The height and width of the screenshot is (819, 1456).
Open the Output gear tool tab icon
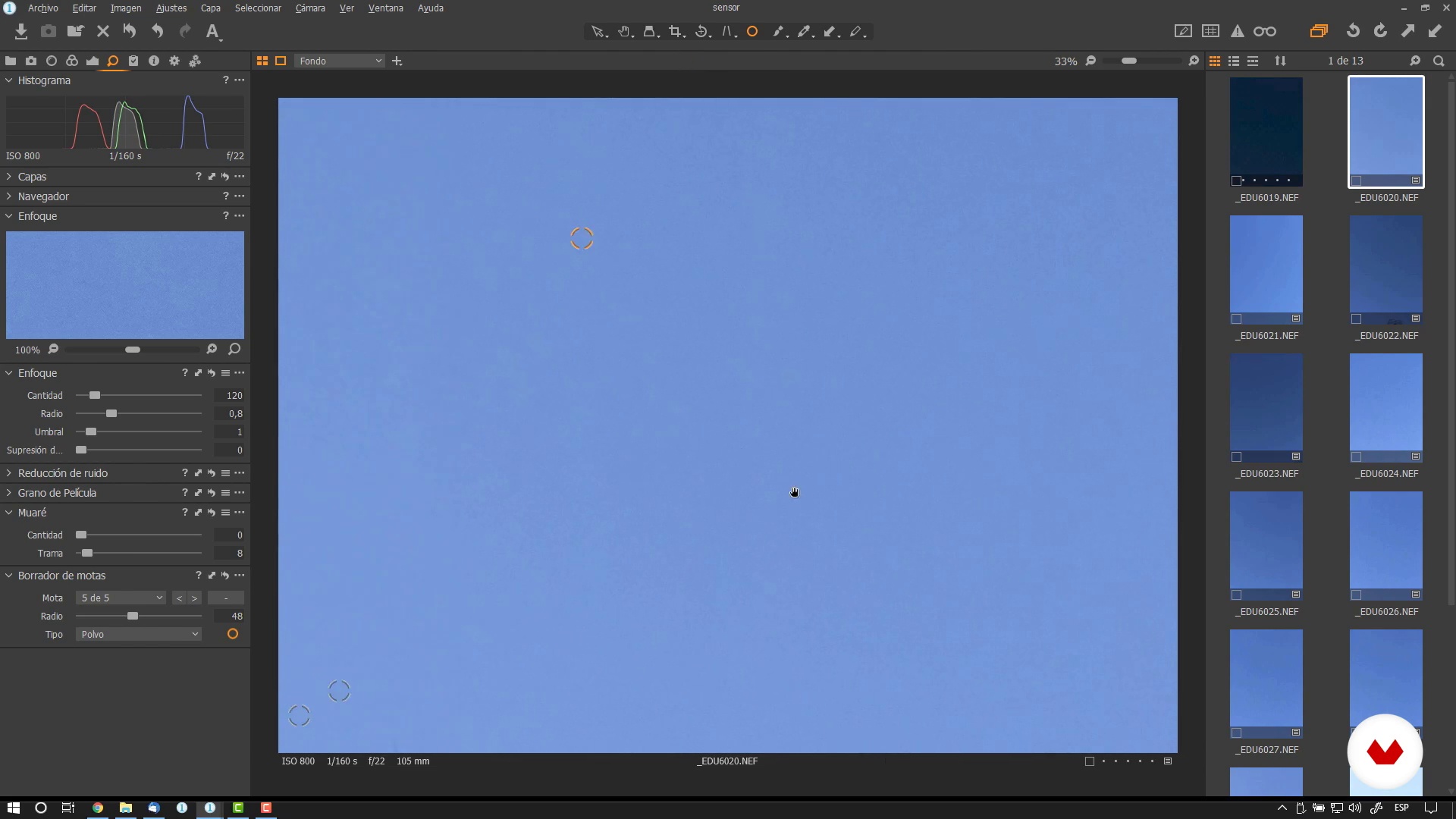pyautogui.click(x=174, y=61)
